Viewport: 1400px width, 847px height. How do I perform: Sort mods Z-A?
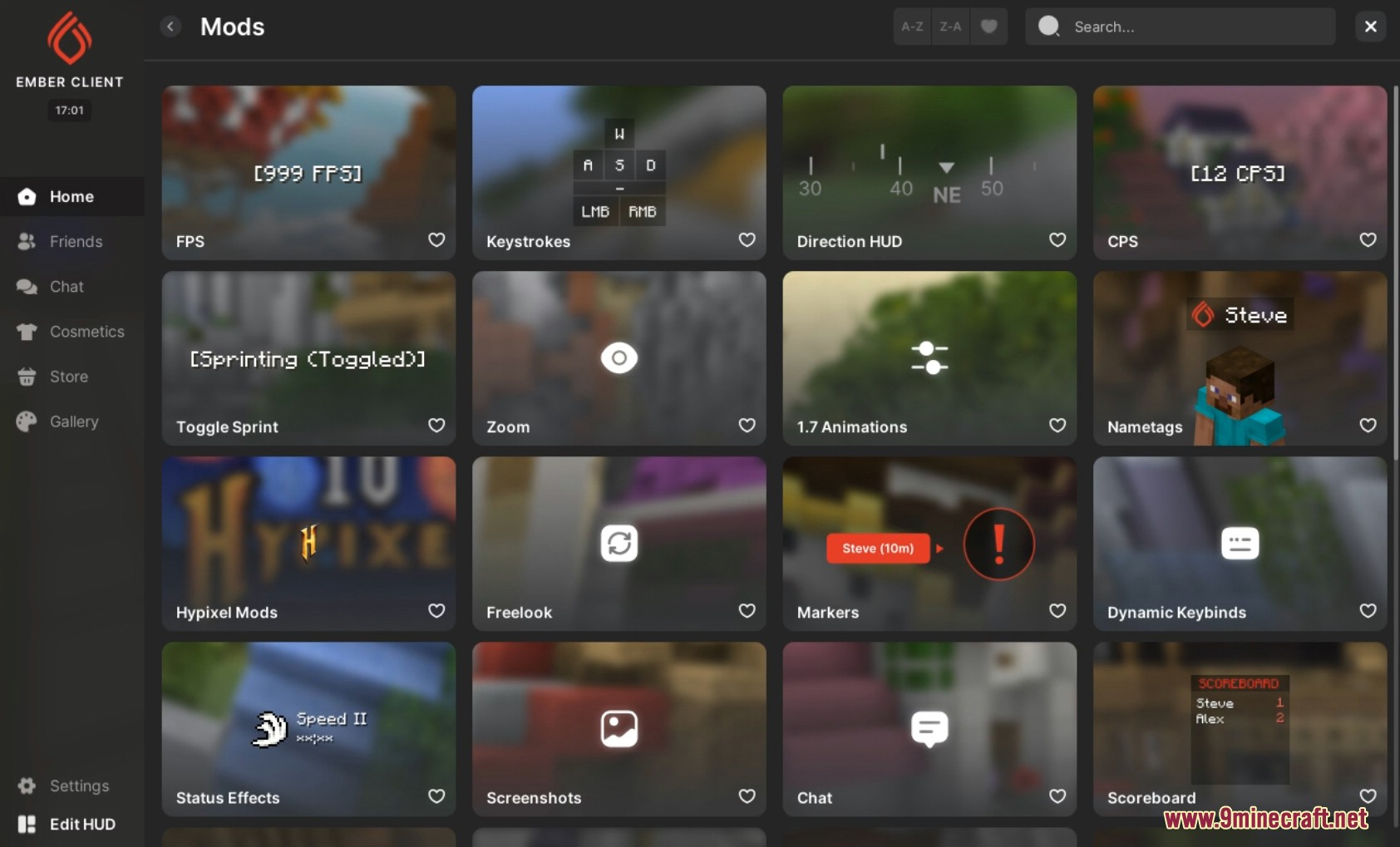point(950,27)
